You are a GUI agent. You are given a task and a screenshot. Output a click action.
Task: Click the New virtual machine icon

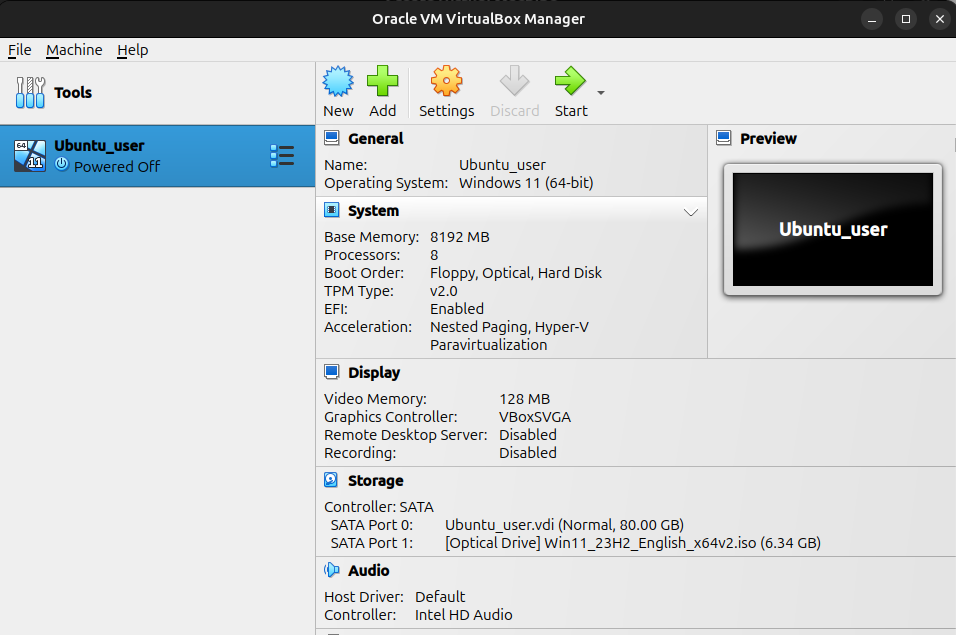(338, 81)
